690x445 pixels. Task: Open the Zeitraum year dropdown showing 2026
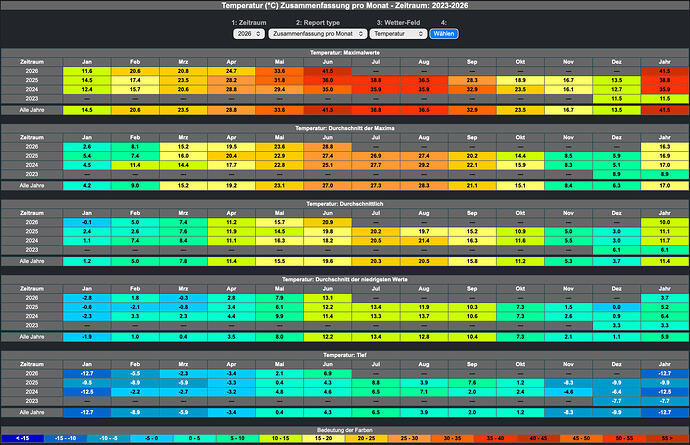tap(249, 34)
